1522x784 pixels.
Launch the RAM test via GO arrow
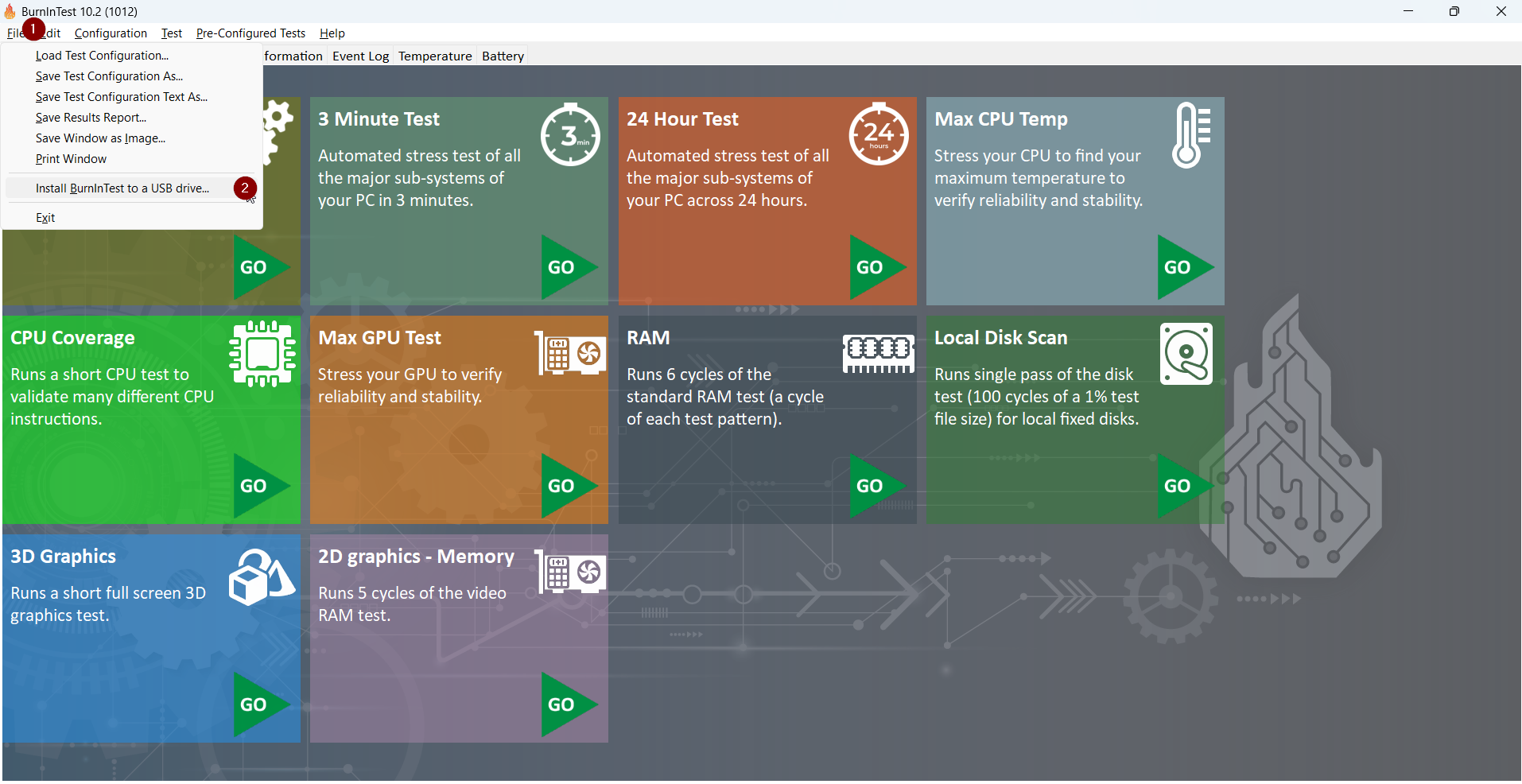[877, 486]
